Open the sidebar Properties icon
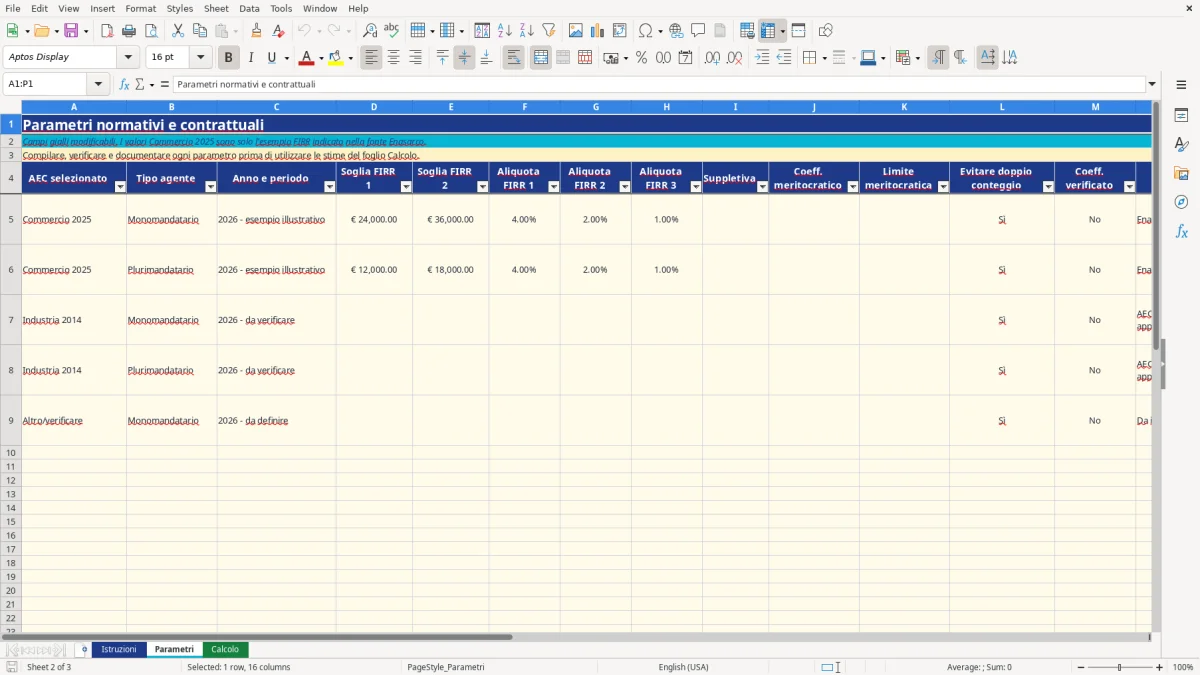This screenshot has width=1200, height=675. click(1181, 115)
